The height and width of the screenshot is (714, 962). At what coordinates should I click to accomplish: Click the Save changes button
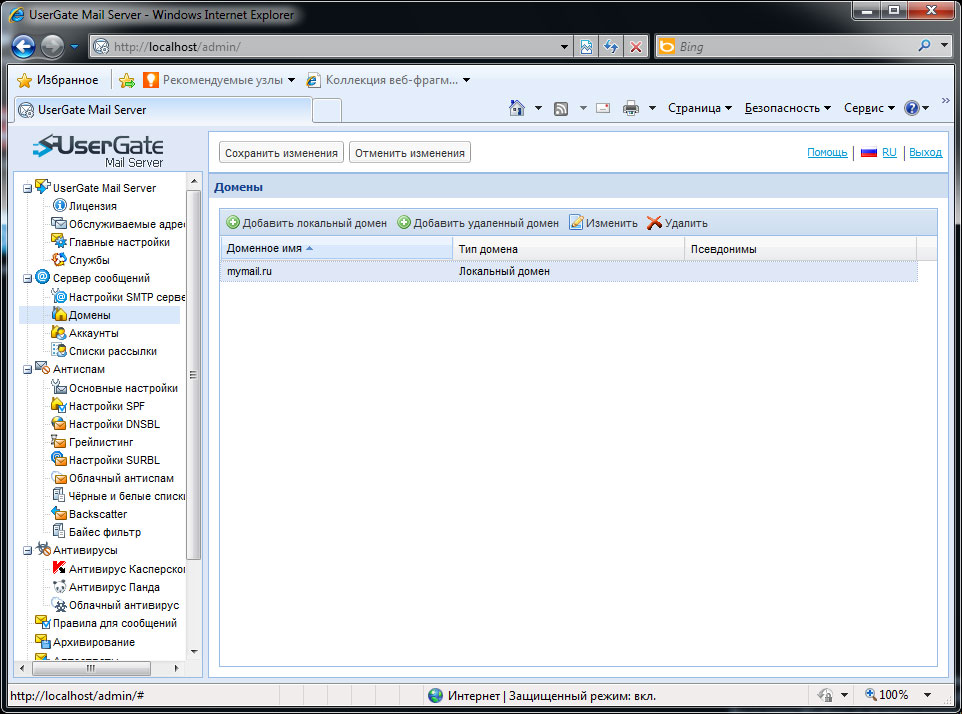[281, 153]
